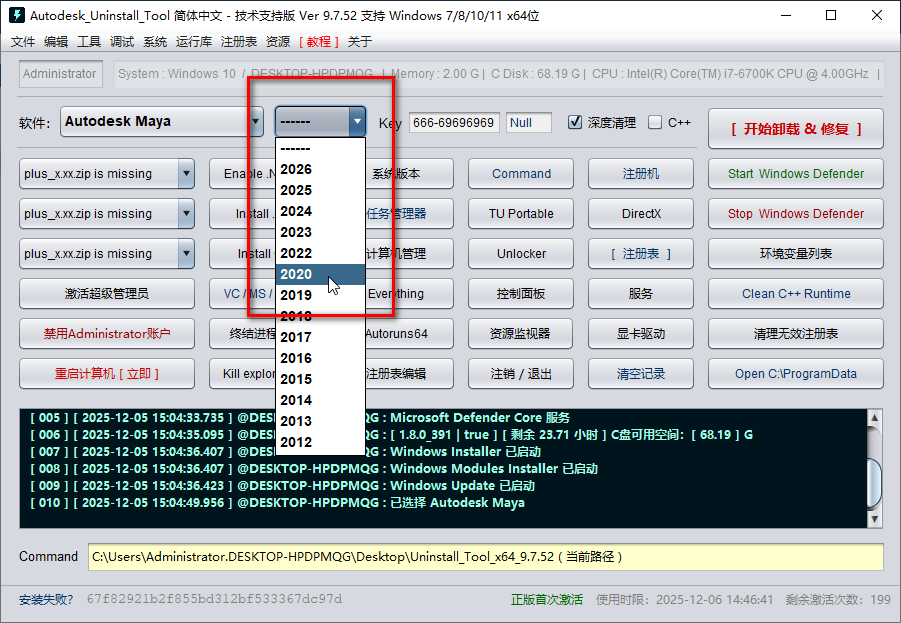Toggle the 深度清理 checkbox

click(575, 122)
